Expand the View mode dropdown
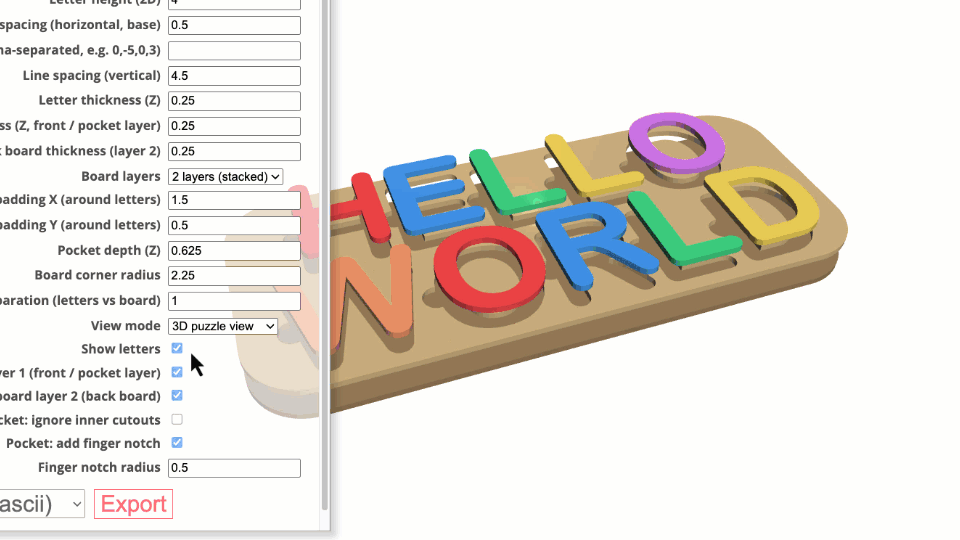960x540 pixels. (222, 326)
